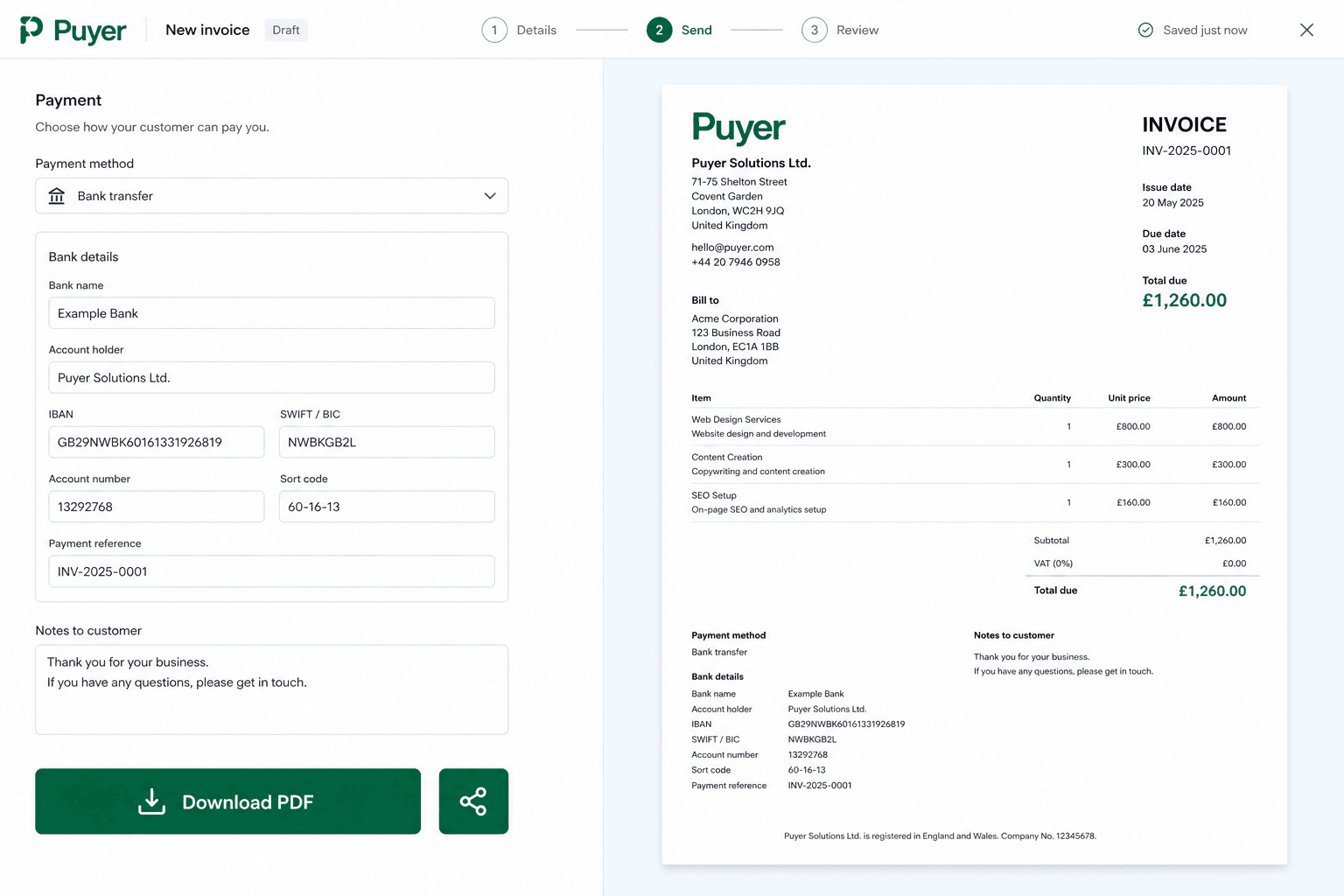1344x896 pixels.
Task: Click the 'VAT (0%)' row label
Action: click(1053, 563)
